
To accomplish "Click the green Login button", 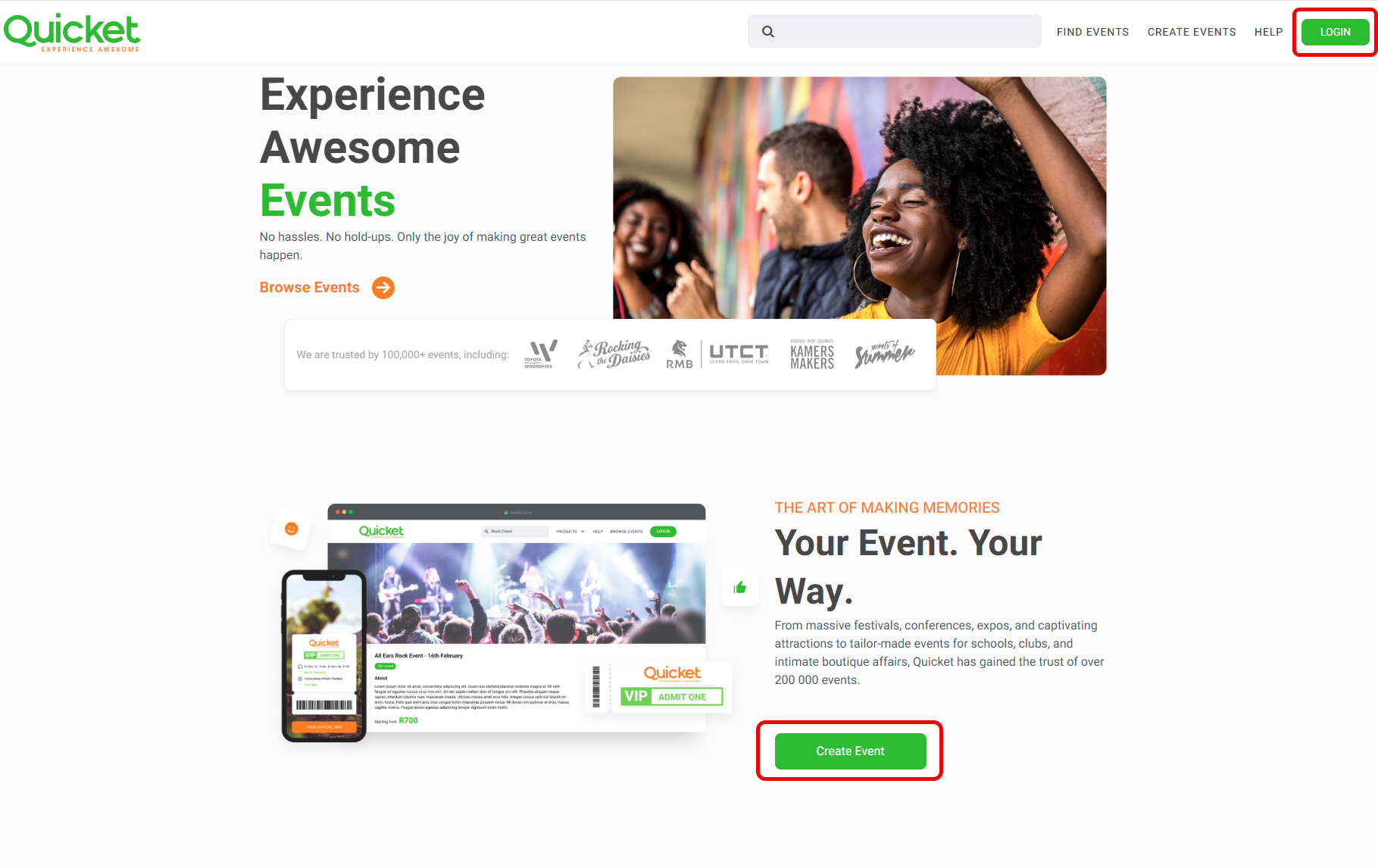I will click(x=1335, y=32).
